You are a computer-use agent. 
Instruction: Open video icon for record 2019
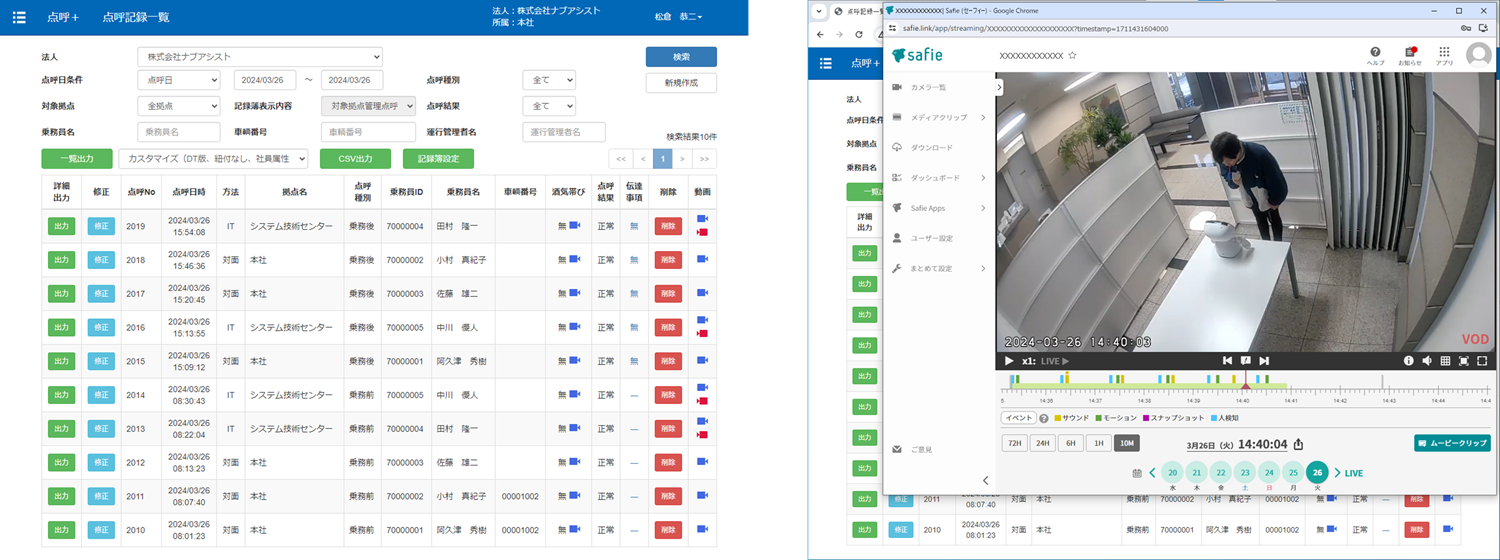pyautogui.click(x=702, y=218)
